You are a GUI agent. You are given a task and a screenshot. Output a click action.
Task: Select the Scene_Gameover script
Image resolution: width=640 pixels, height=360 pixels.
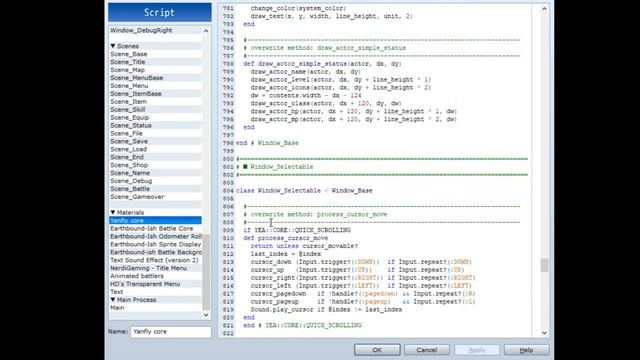(156, 197)
